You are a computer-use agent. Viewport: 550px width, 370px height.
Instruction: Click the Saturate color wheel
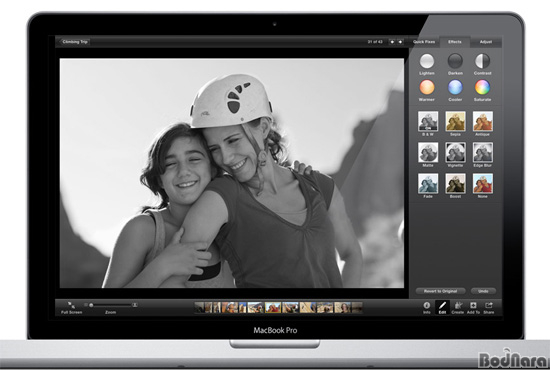[482, 87]
